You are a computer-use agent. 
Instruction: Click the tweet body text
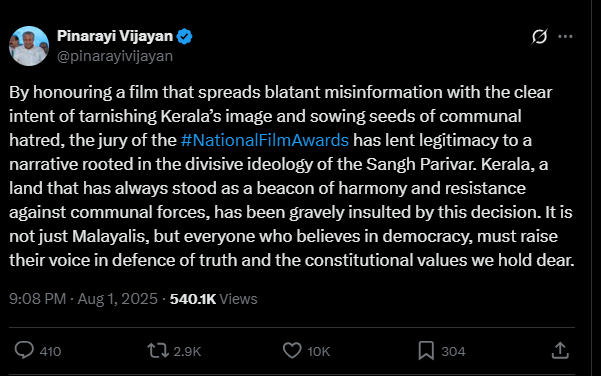pyautogui.click(x=292, y=176)
